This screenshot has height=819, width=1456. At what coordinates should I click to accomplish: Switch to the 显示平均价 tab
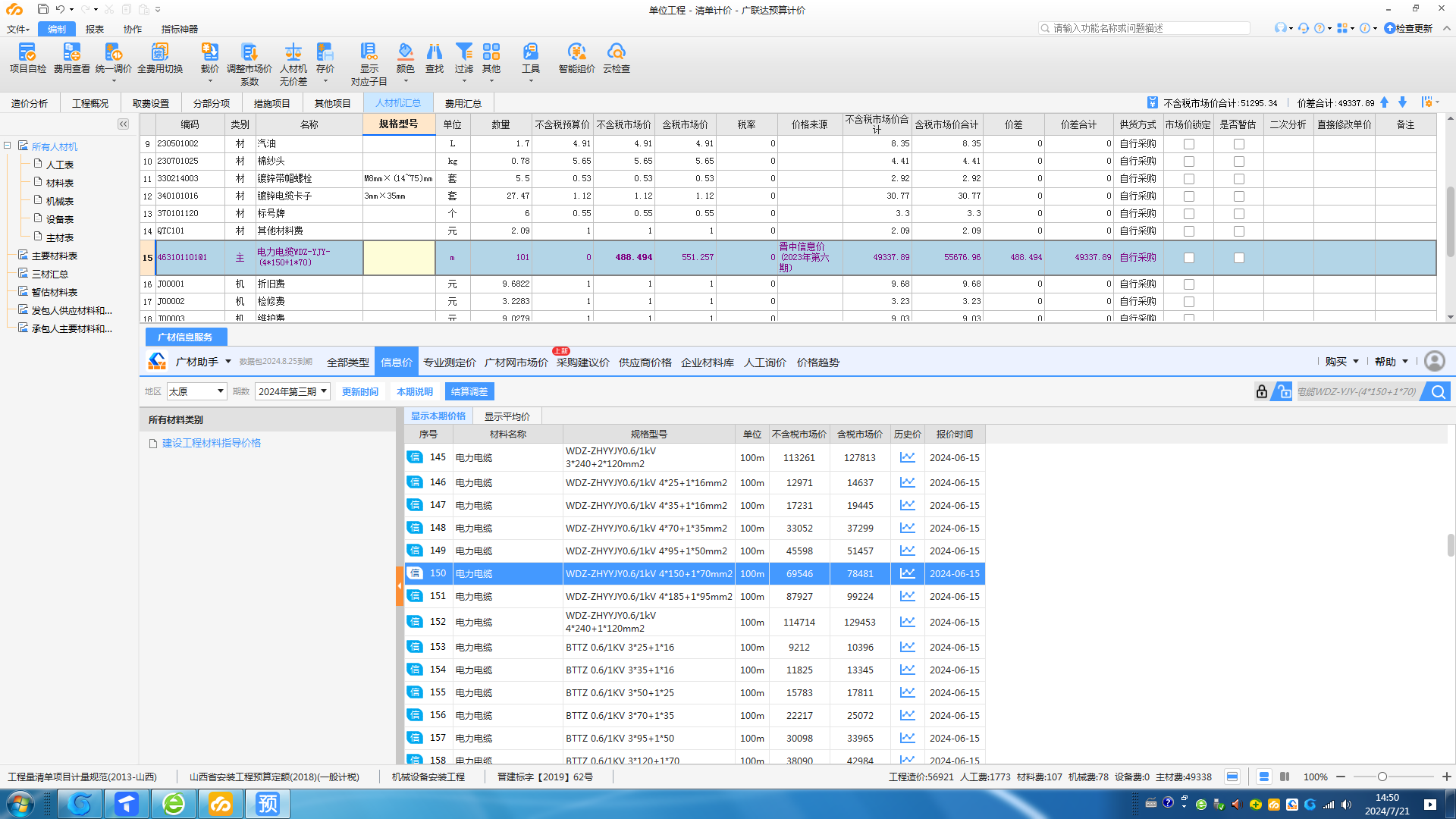[507, 416]
